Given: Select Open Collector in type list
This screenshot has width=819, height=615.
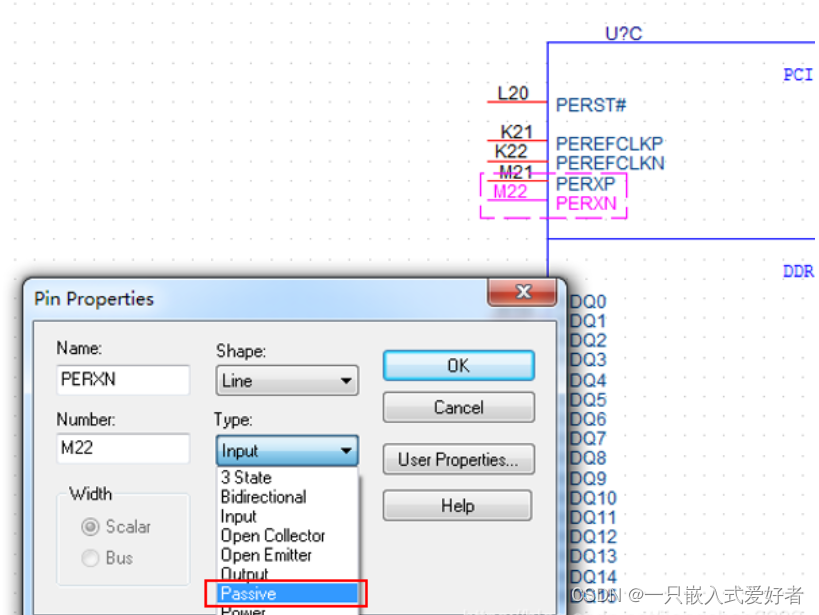Looking at the screenshot, I should click(272, 536).
